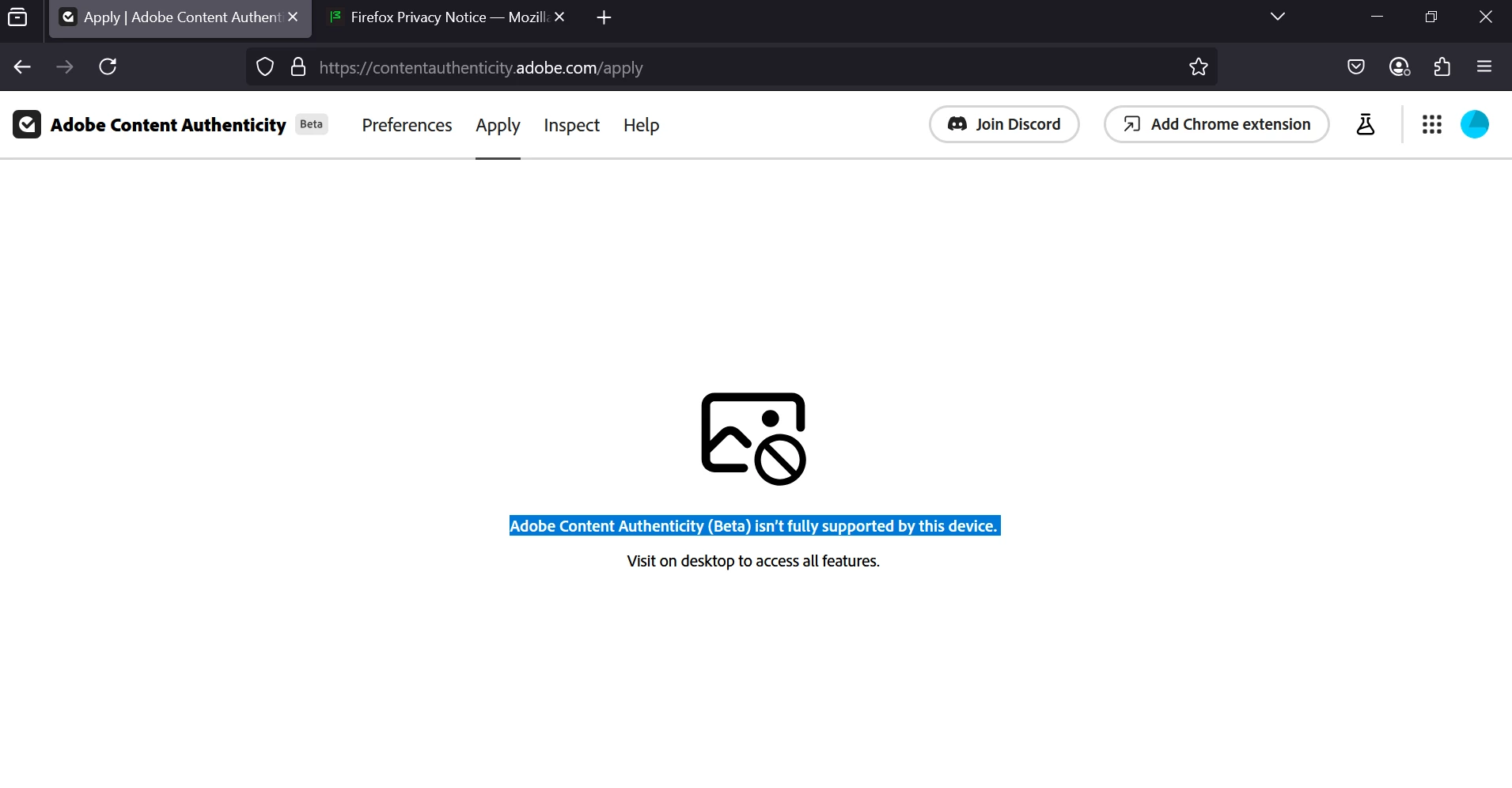Open the tracking protection shield icon
This screenshot has height=788, width=1512.
click(x=265, y=67)
